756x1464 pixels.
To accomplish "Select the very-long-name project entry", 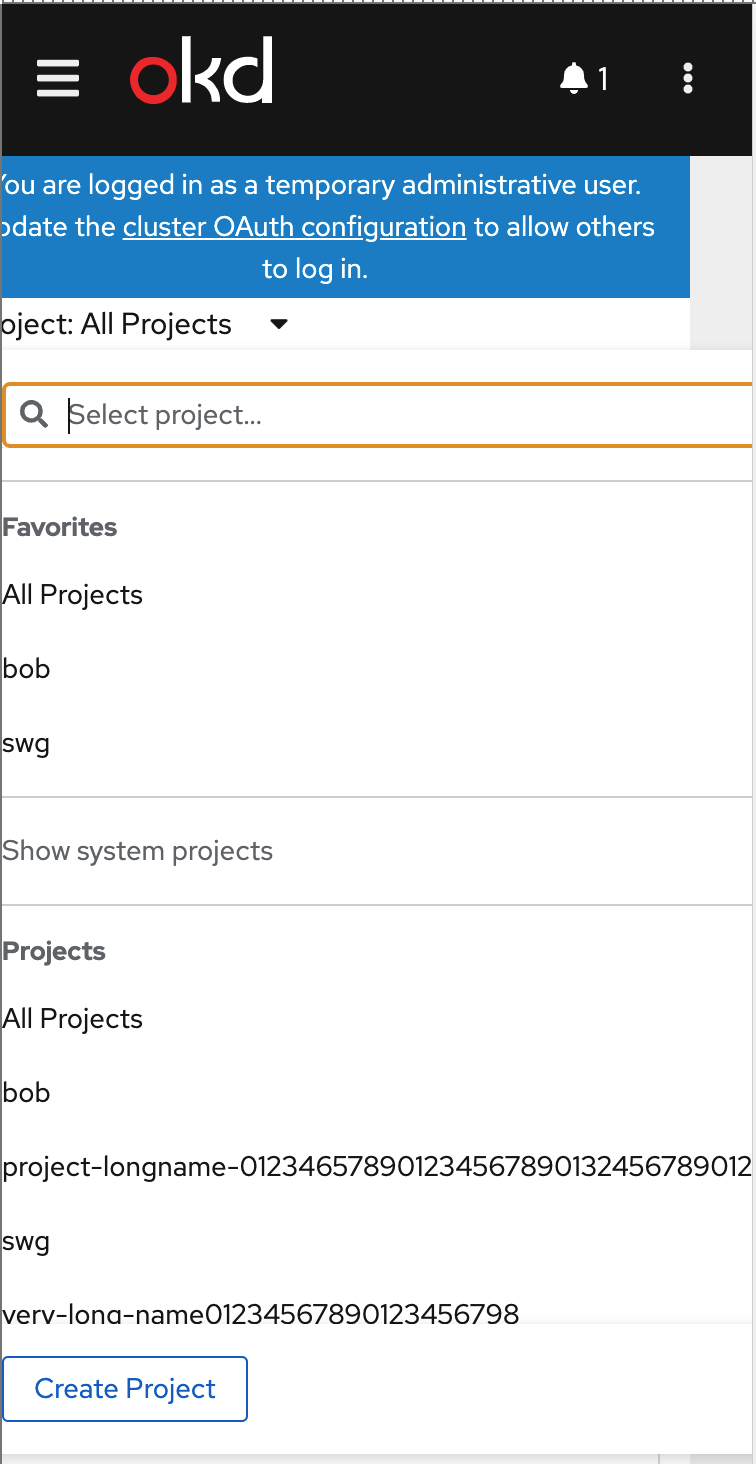I will (x=261, y=1313).
